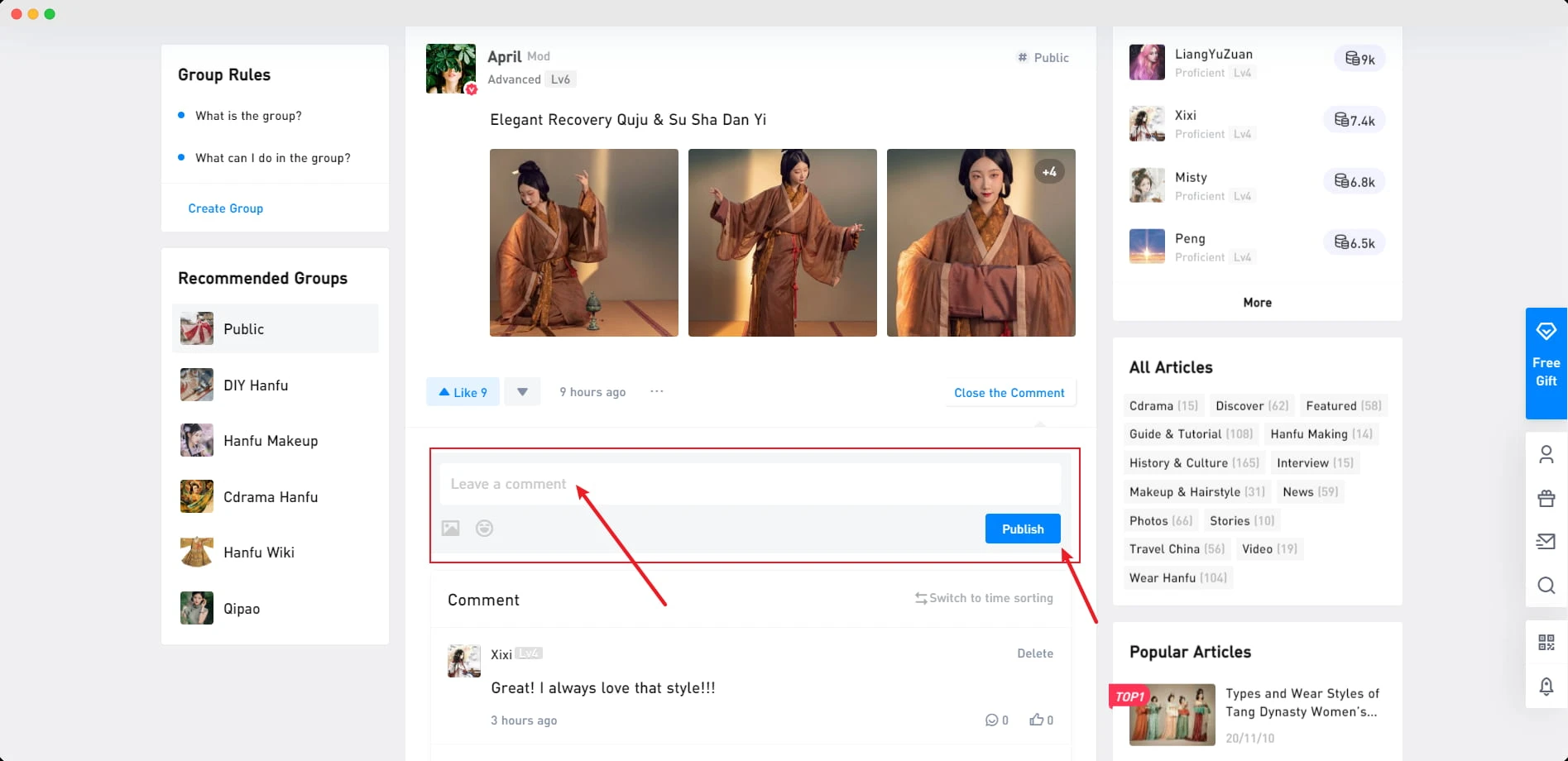Click the user profile icon in right sidebar
The image size is (1568, 761).
click(1546, 454)
